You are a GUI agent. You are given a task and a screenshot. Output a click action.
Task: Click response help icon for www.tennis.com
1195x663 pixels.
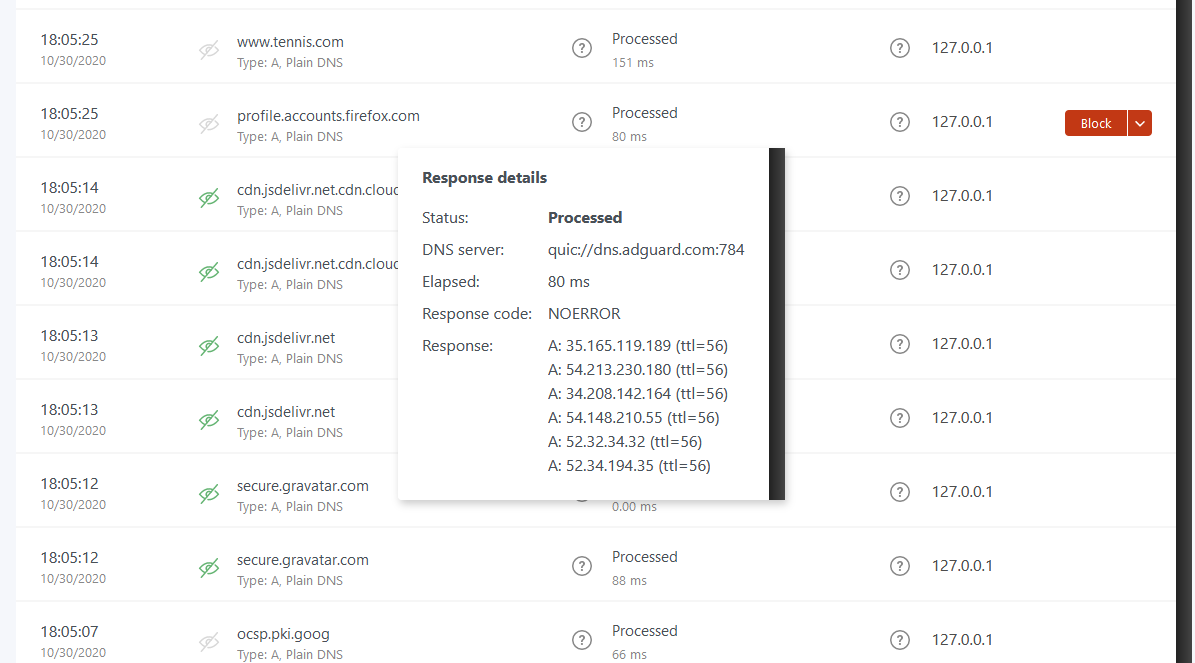pos(581,49)
